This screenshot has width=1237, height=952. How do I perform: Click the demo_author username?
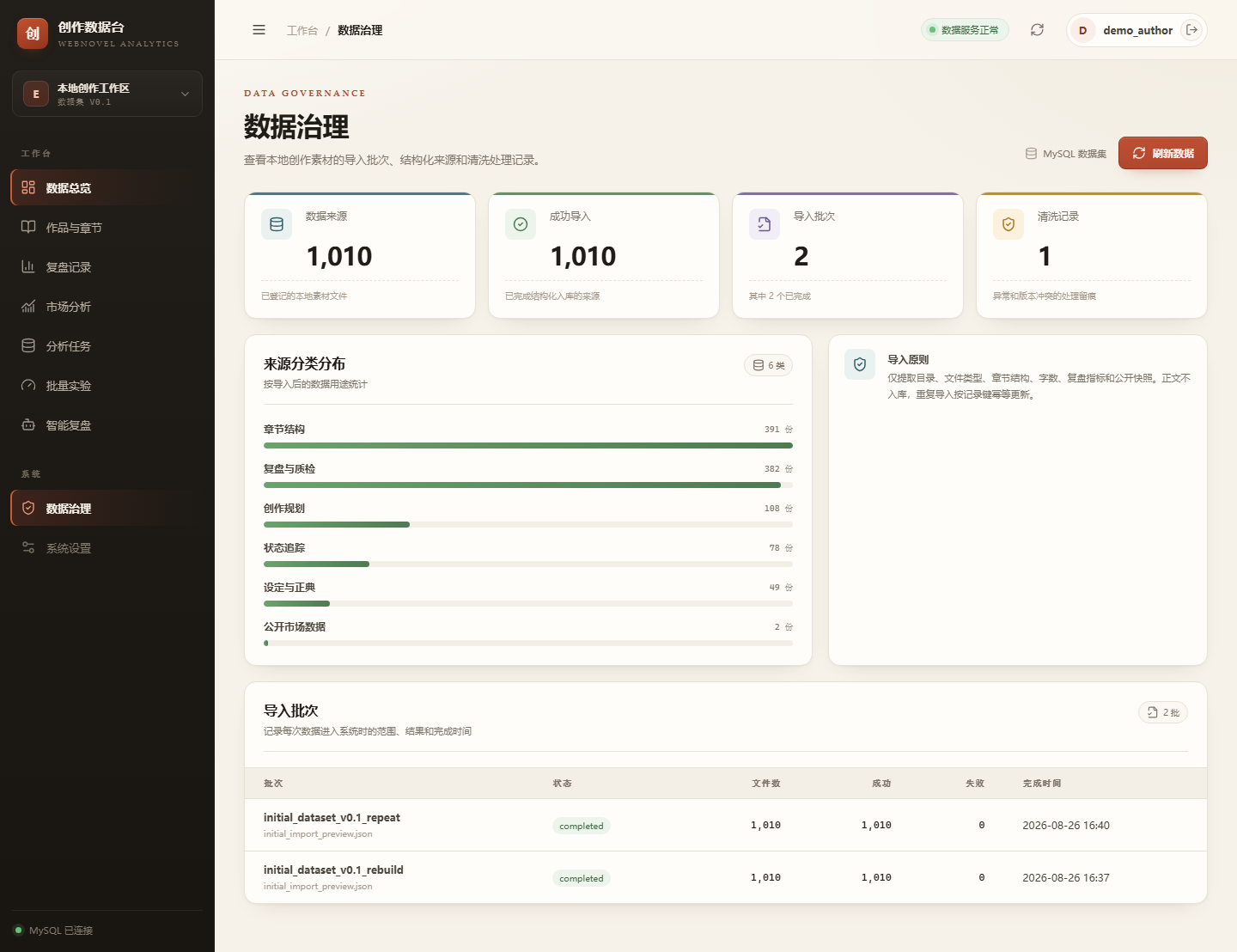tap(1137, 30)
